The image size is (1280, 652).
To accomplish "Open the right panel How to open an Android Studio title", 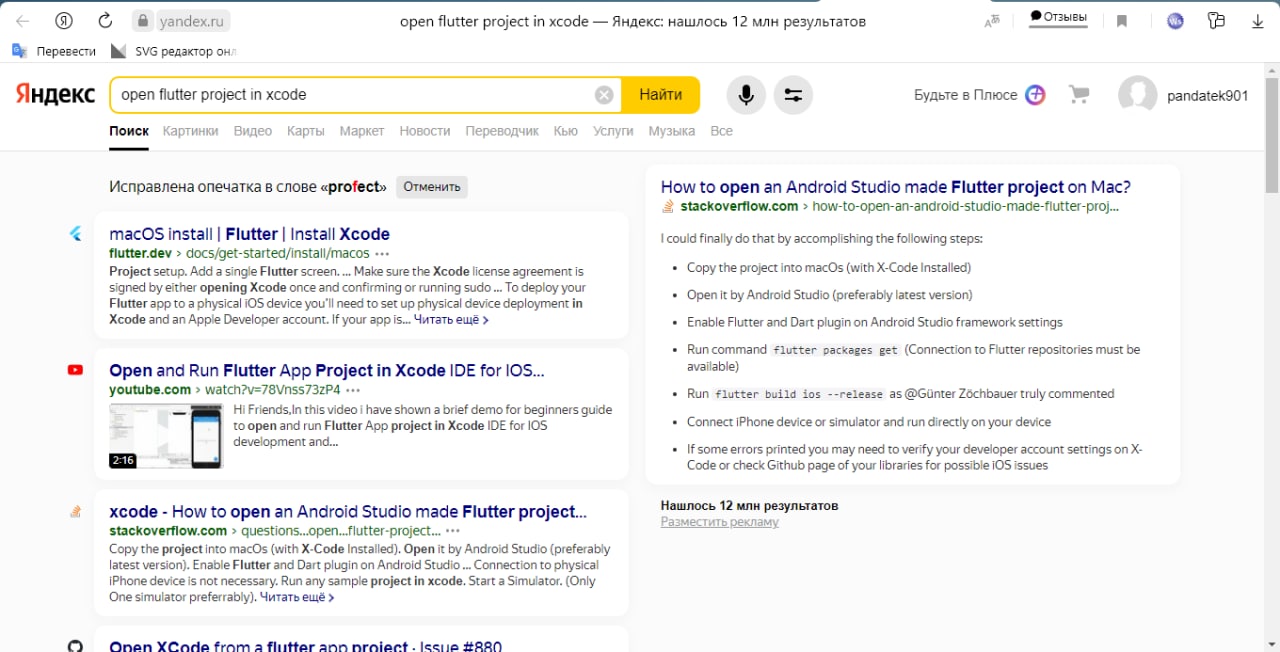I will coord(896,187).
